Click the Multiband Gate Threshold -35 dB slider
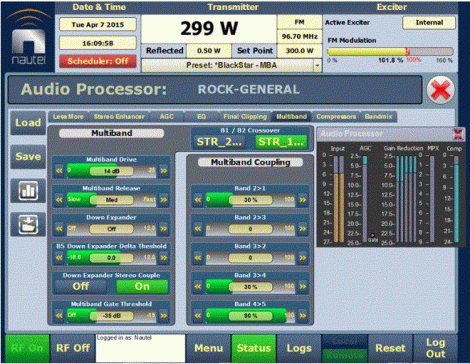 pos(111,315)
